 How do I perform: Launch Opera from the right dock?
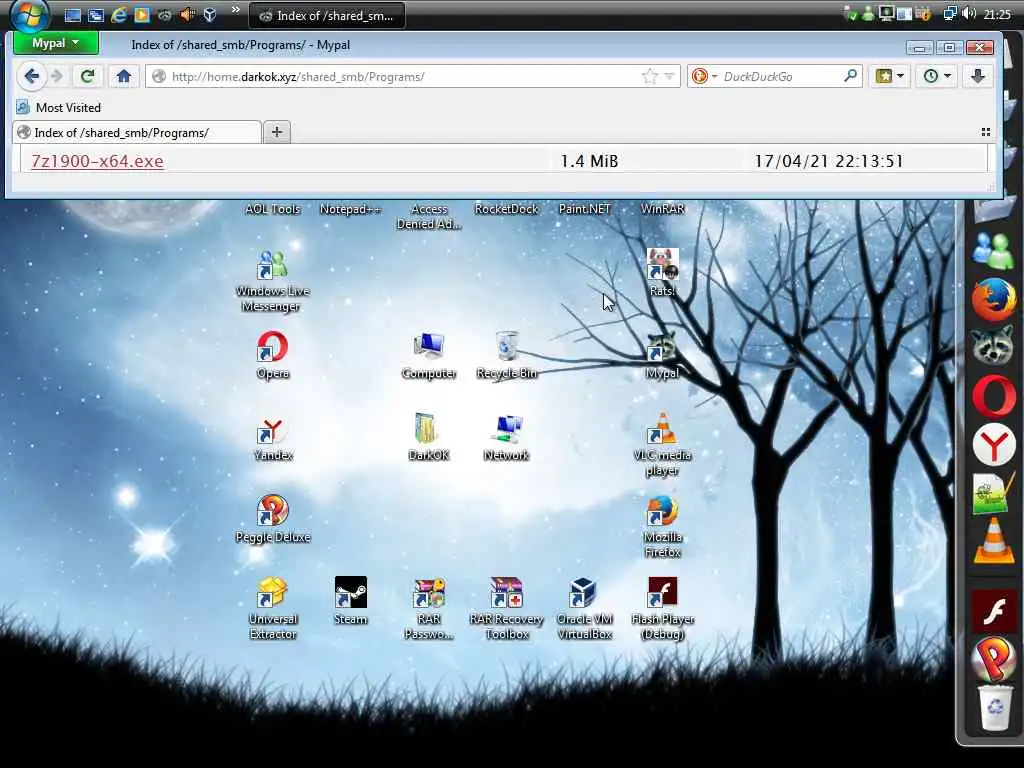993,396
